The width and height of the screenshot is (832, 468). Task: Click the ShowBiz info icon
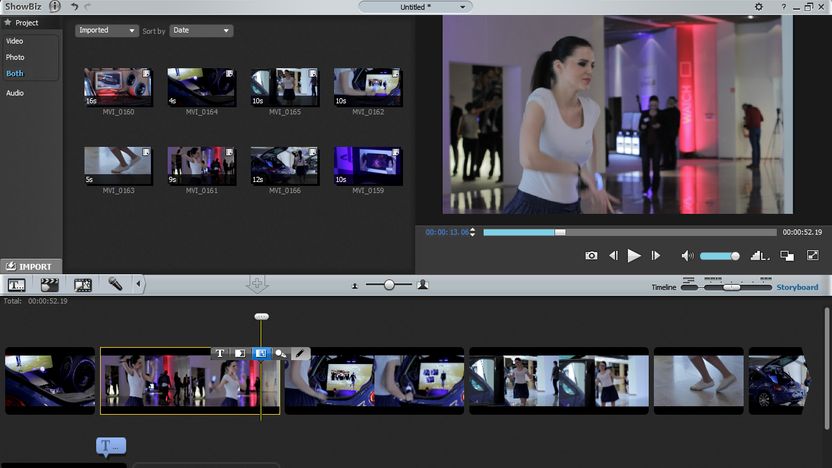click(x=55, y=6)
